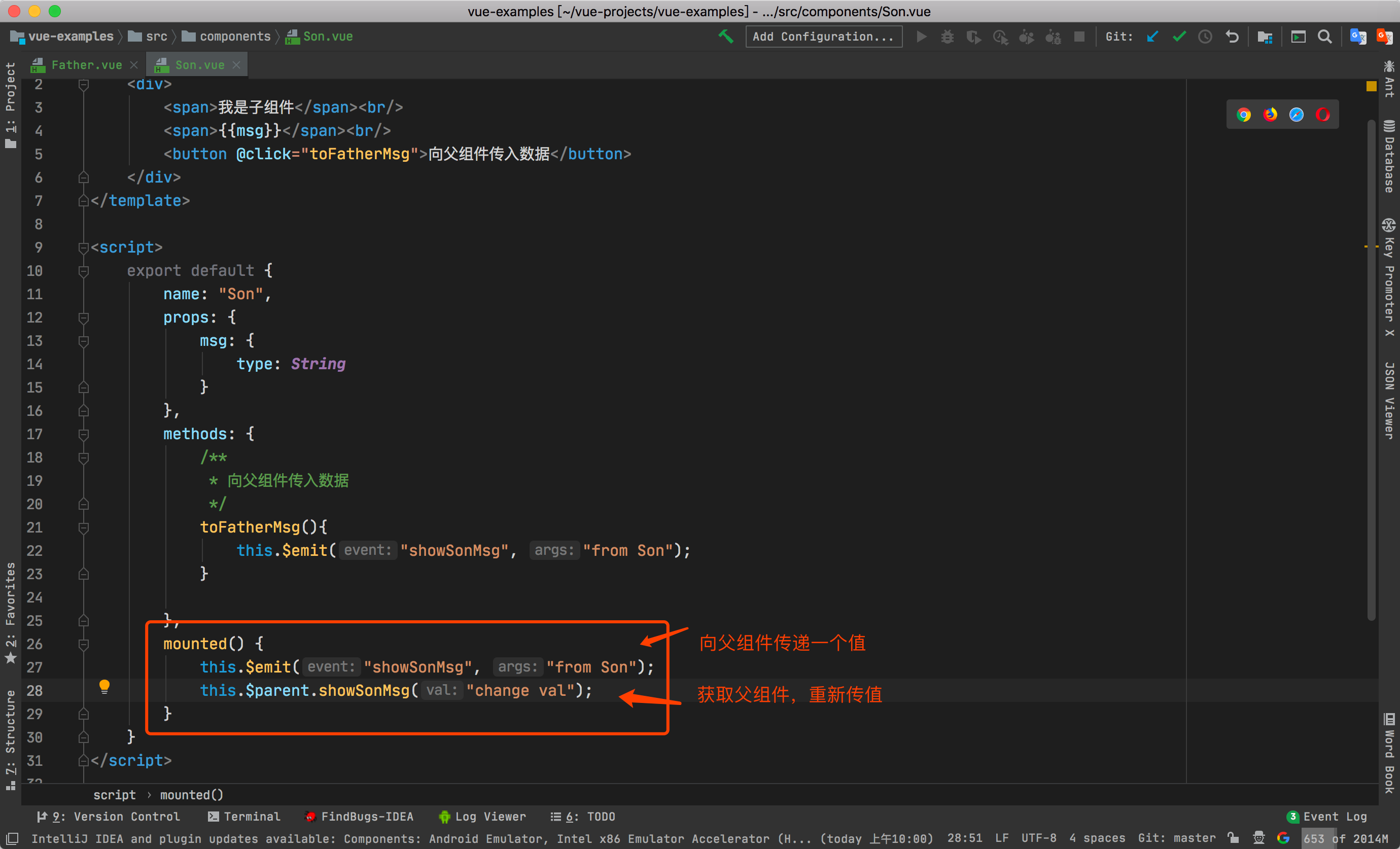
Task: Click the Git revert undo icon
Action: (1232, 37)
